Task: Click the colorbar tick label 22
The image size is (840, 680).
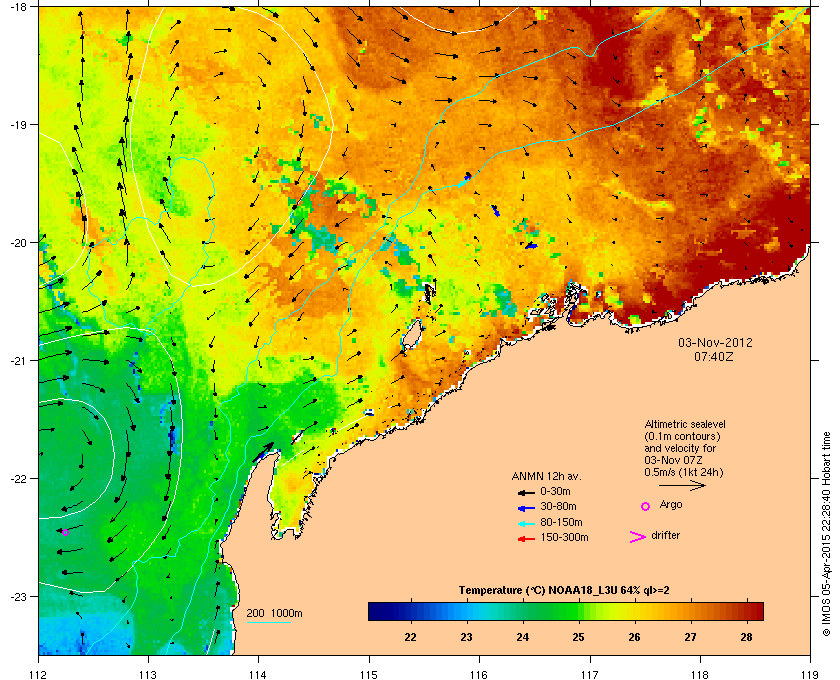Action: point(410,637)
